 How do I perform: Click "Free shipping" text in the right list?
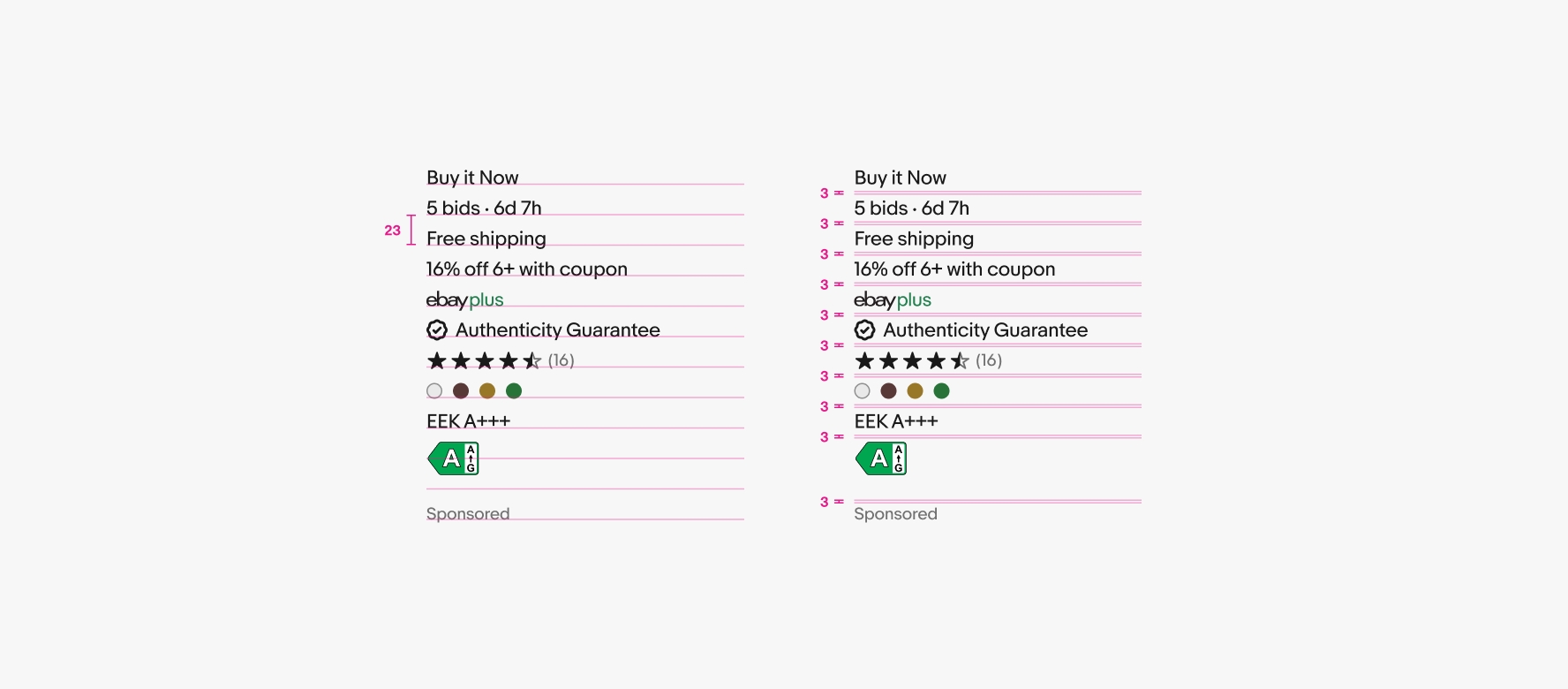point(914,238)
